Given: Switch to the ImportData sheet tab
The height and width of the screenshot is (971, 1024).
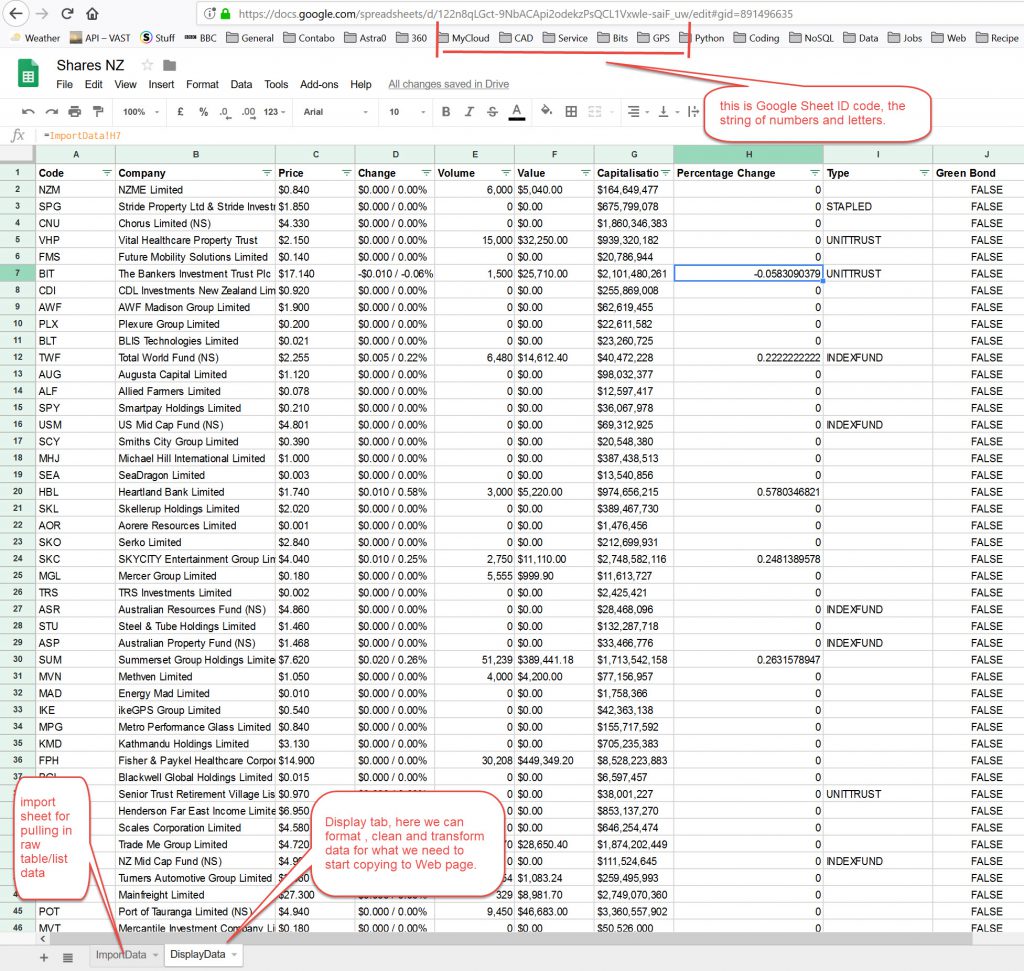Looking at the screenshot, I should coord(120,955).
